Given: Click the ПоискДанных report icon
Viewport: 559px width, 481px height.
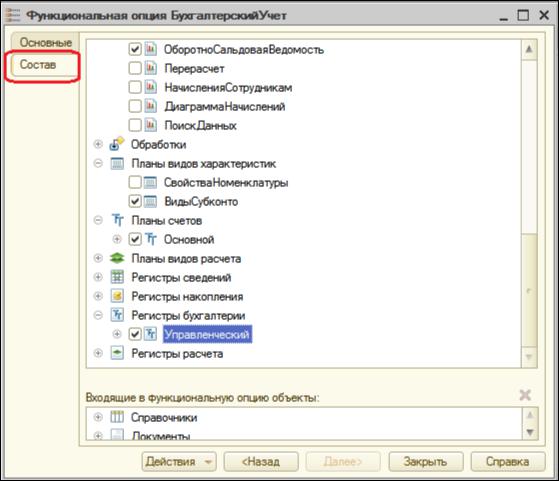Looking at the screenshot, I should coord(150,125).
